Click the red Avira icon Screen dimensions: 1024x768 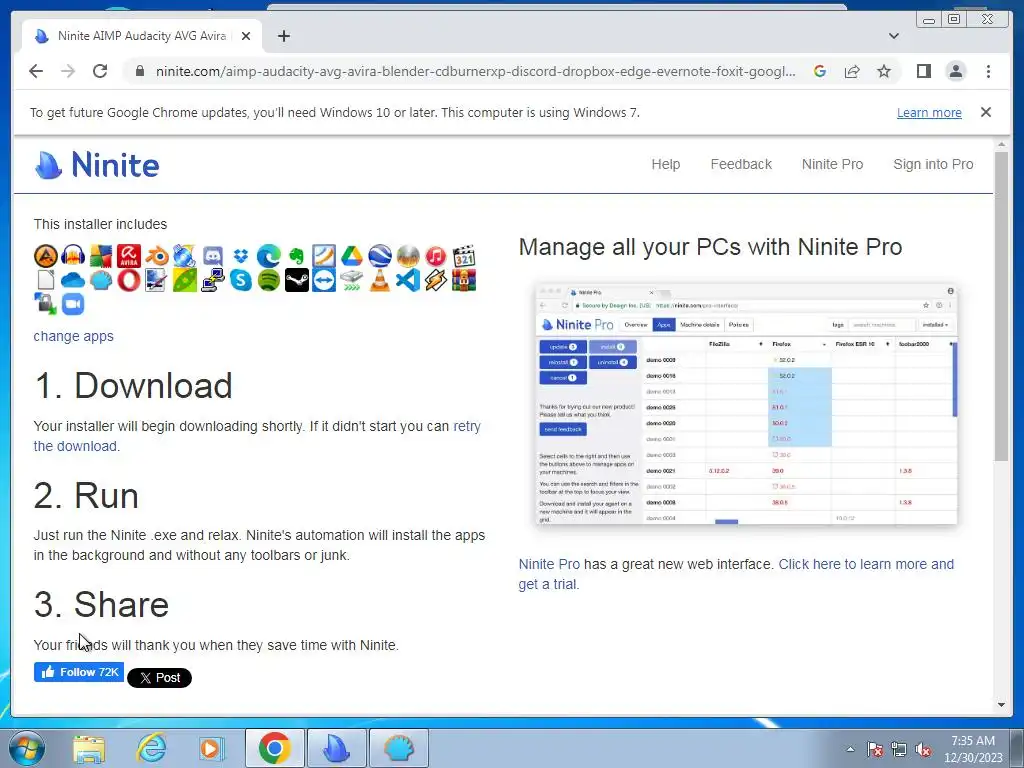tap(129, 256)
